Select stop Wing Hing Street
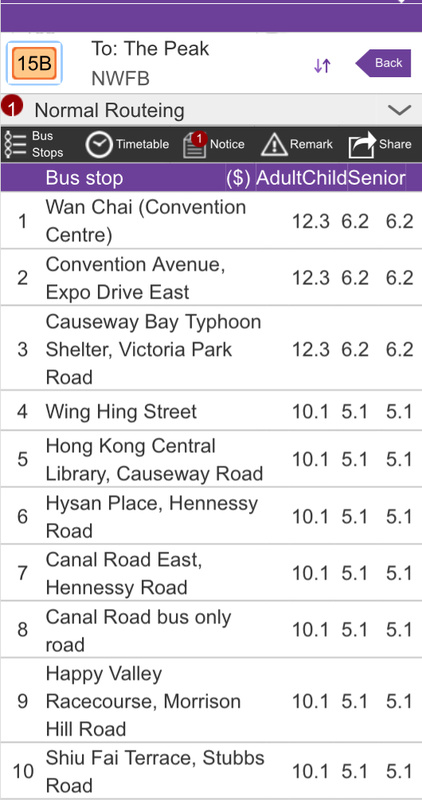 coord(211,411)
